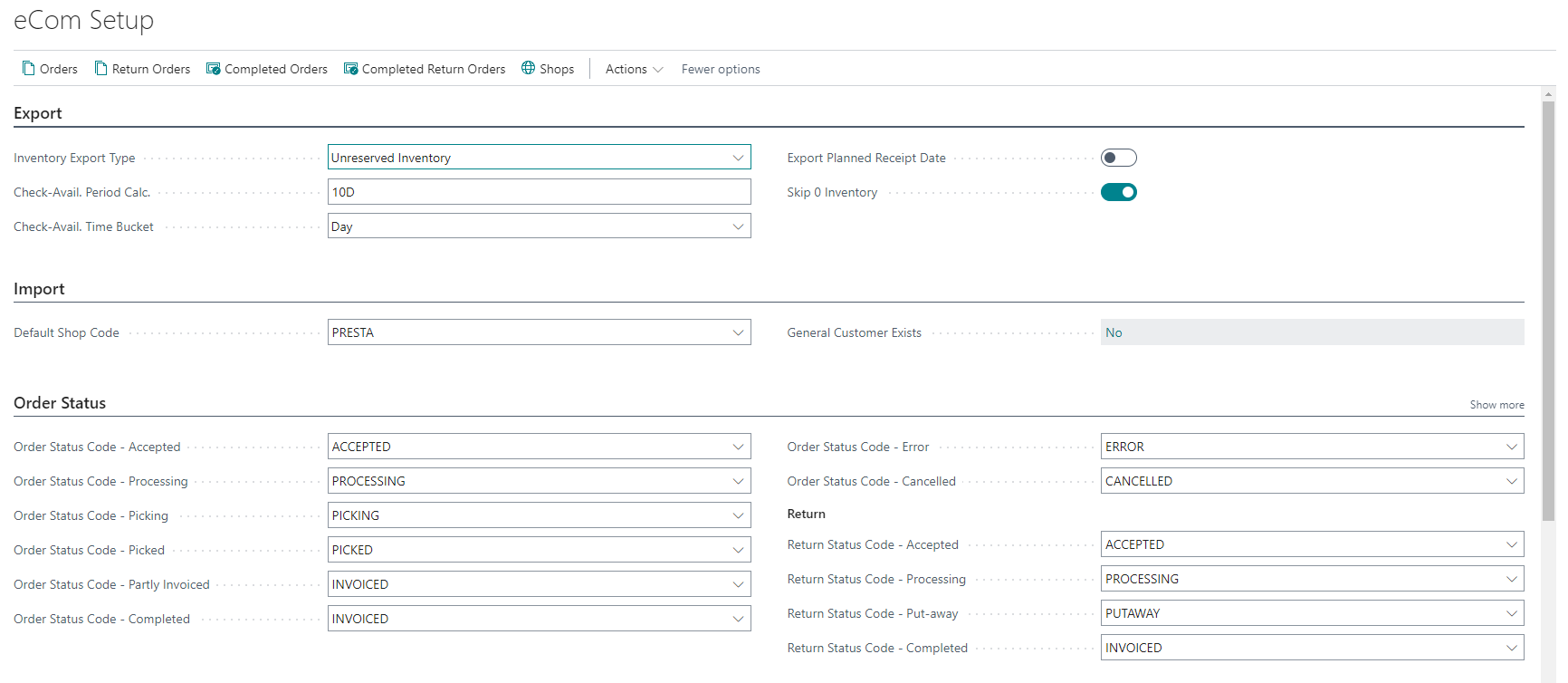Click the Completed Orders icon
1568x683 pixels.
(x=214, y=69)
